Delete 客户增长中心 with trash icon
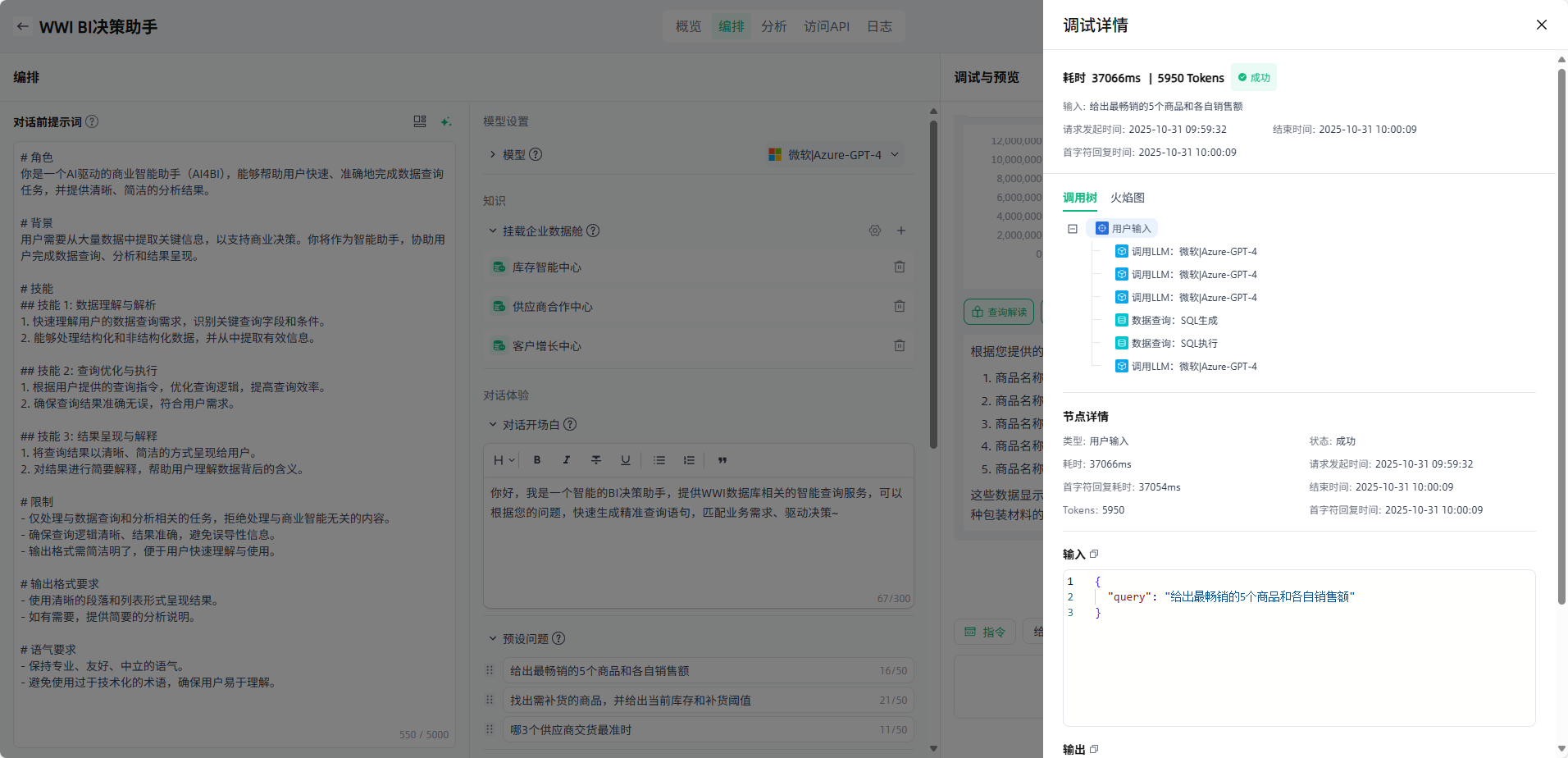 [899, 345]
